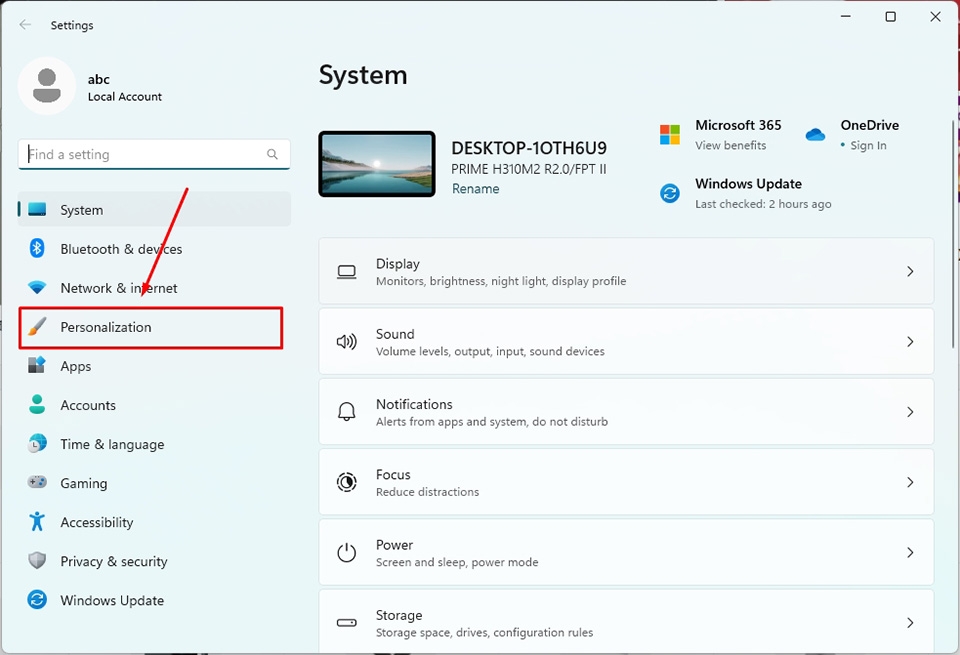Click the Sound speaker icon
The image size is (960, 655).
(x=347, y=342)
